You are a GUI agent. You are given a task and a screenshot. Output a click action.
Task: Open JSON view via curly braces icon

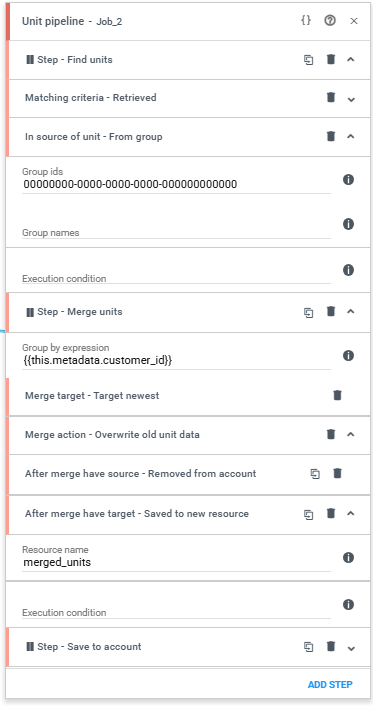[x=306, y=21]
